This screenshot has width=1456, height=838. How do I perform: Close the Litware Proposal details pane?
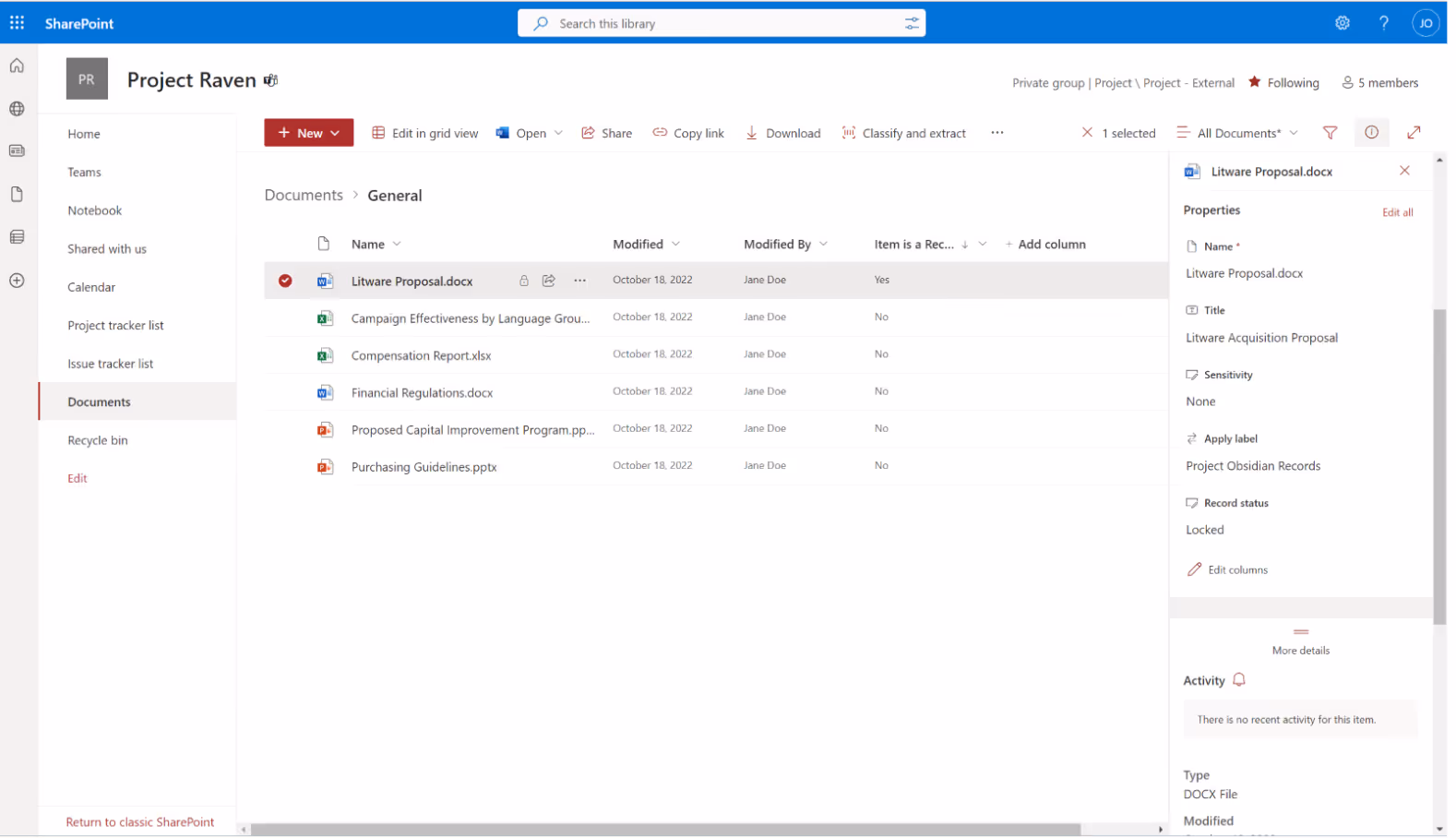click(x=1404, y=171)
